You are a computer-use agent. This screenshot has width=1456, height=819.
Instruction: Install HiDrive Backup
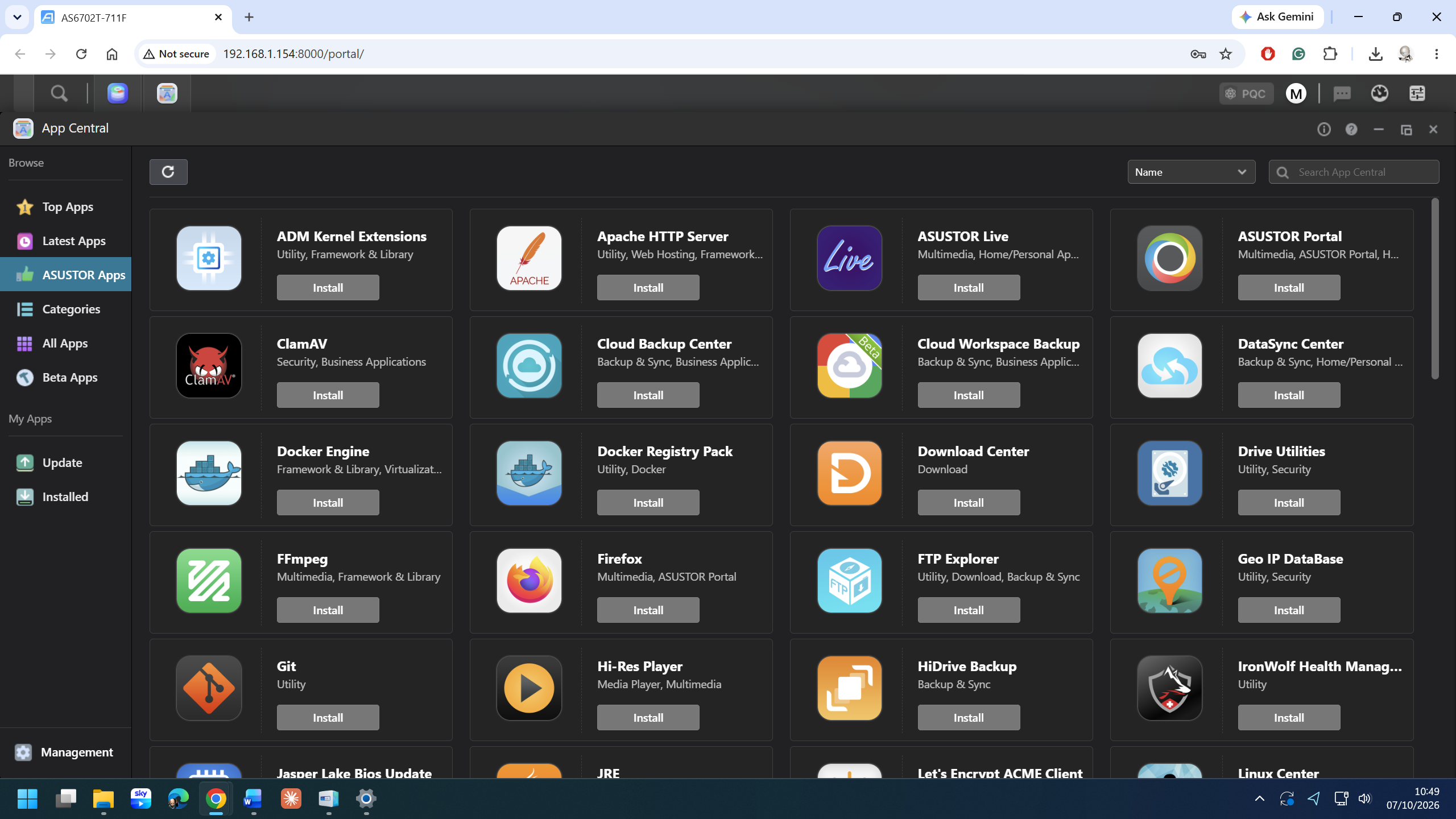[x=969, y=718]
